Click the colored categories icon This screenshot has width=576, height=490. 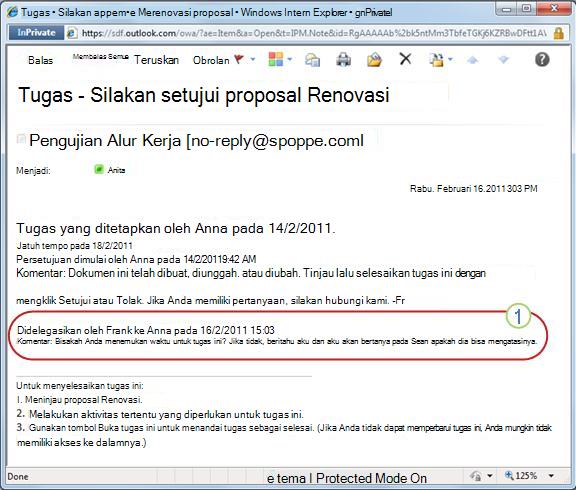click(x=276, y=59)
